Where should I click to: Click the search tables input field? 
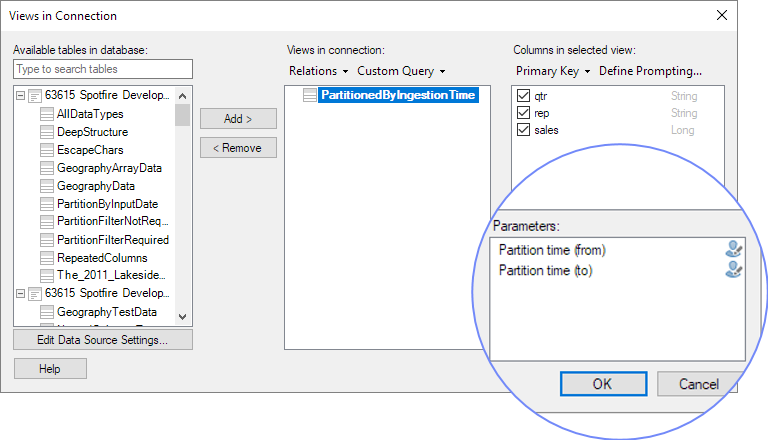pyautogui.click(x=103, y=69)
